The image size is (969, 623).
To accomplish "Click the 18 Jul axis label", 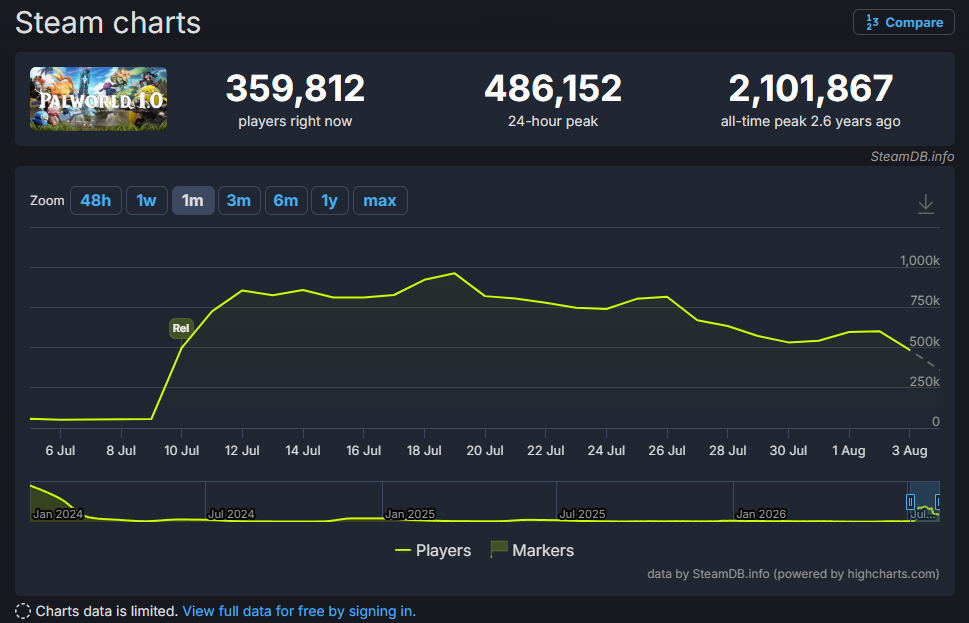I will (x=424, y=451).
